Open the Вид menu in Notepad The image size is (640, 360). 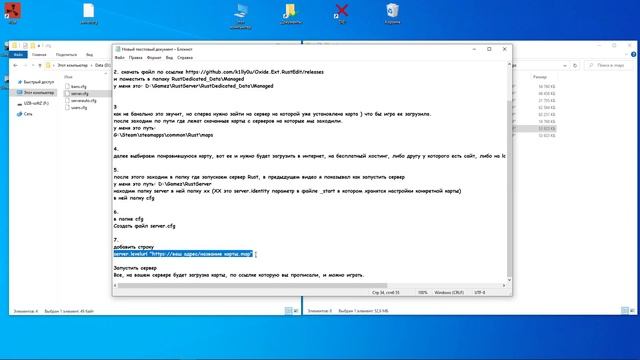(169, 58)
